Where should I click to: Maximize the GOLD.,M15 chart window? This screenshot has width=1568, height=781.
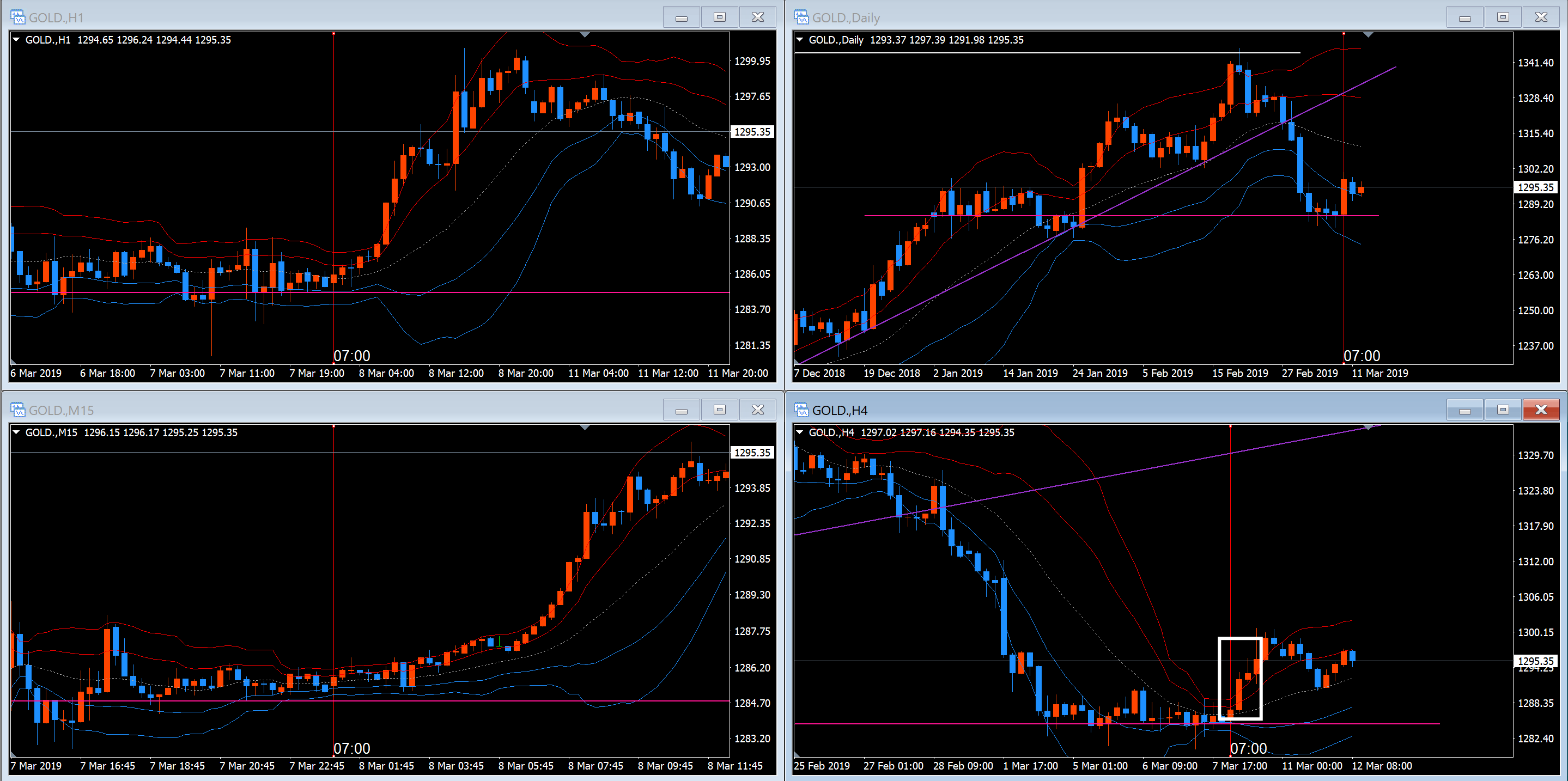(720, 410)
